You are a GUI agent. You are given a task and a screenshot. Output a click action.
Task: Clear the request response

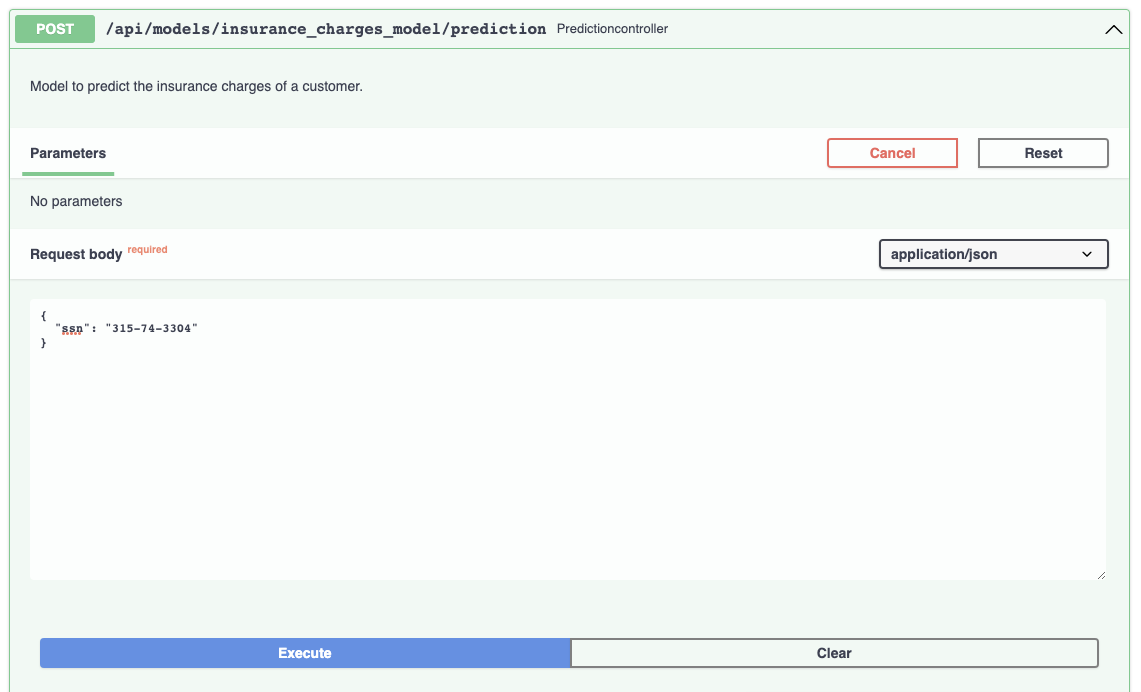pos(834,653)
